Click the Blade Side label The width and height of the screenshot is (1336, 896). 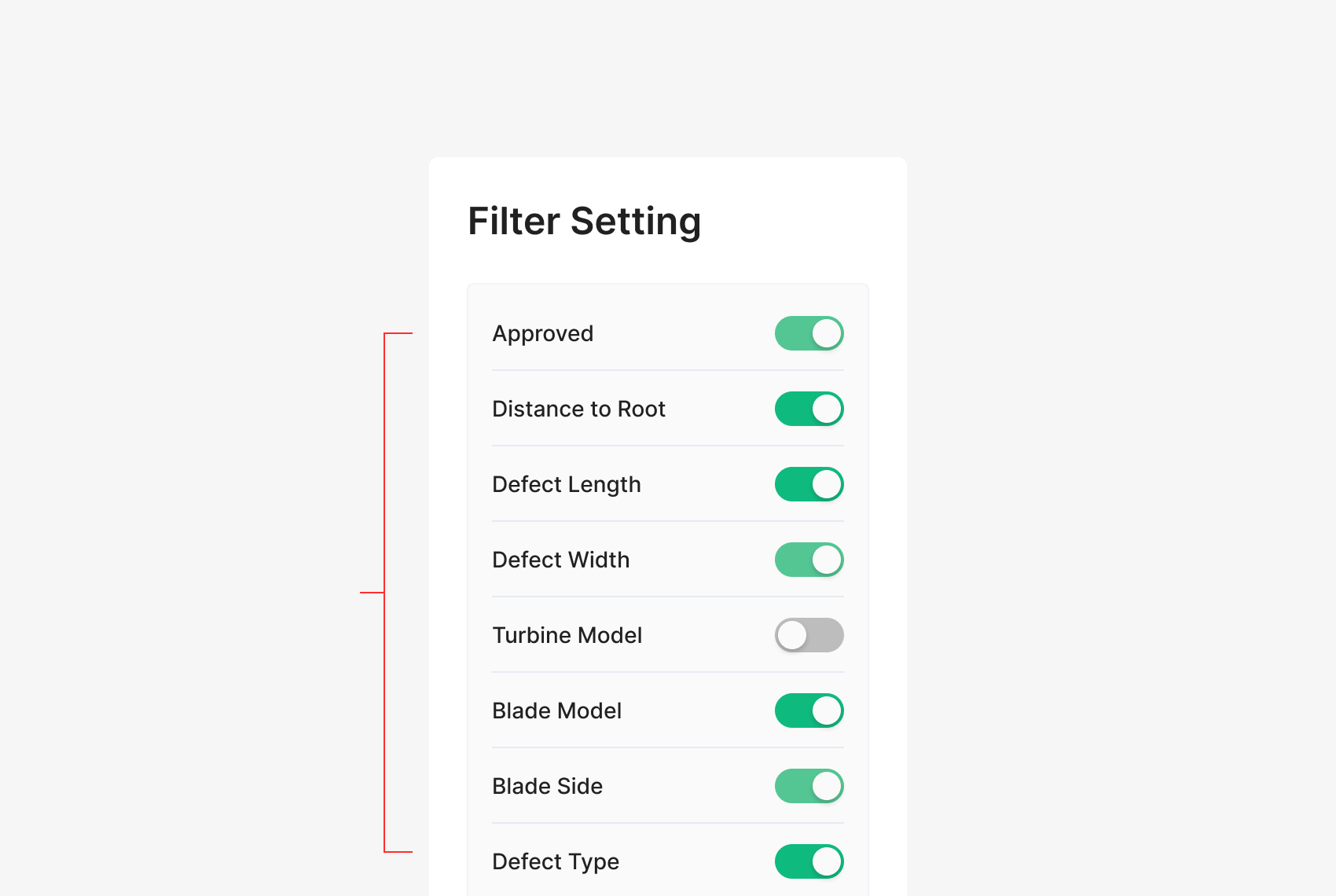(547, 787)
